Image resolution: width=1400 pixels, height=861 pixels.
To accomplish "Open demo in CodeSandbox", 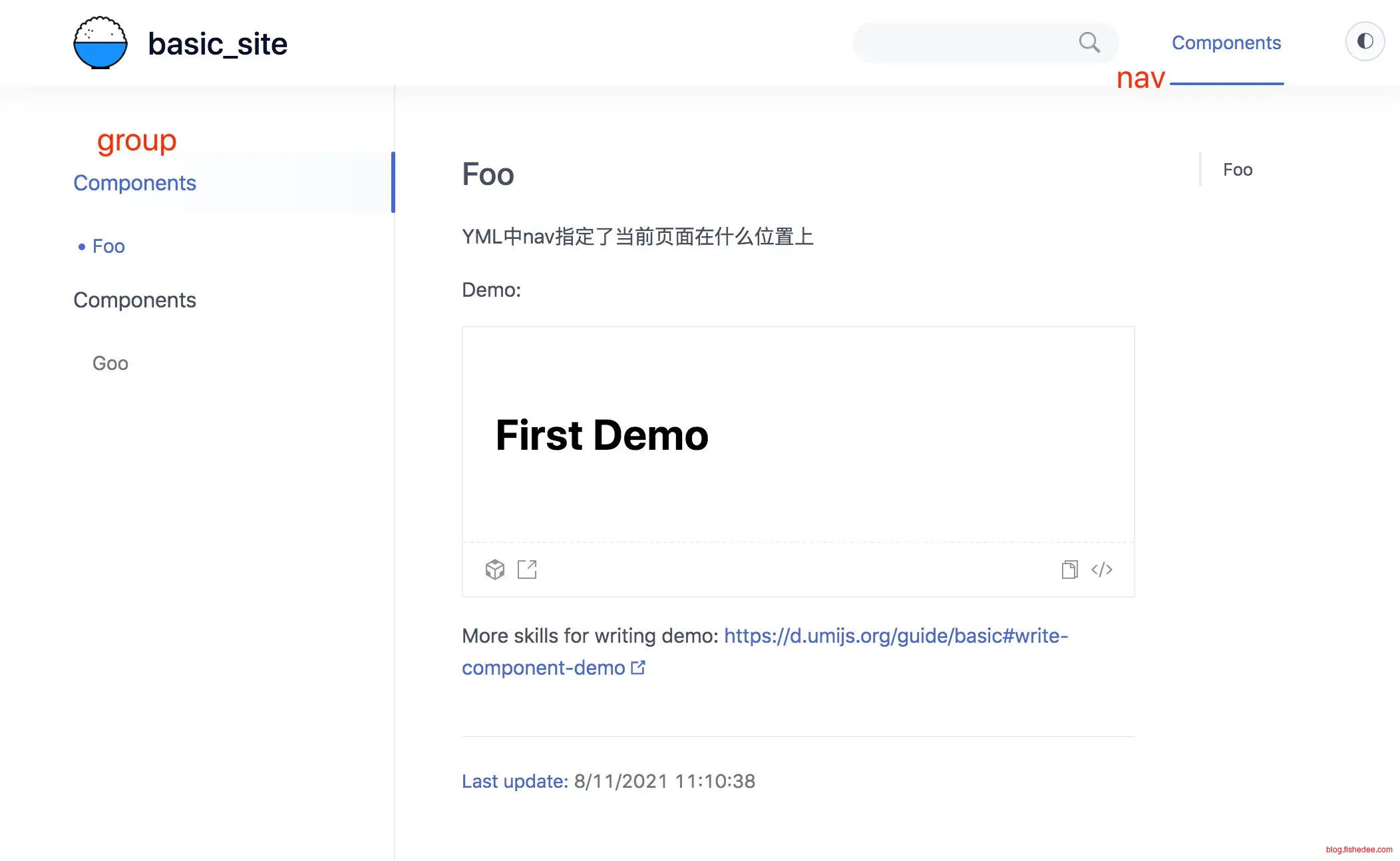I will click(494, 570).
